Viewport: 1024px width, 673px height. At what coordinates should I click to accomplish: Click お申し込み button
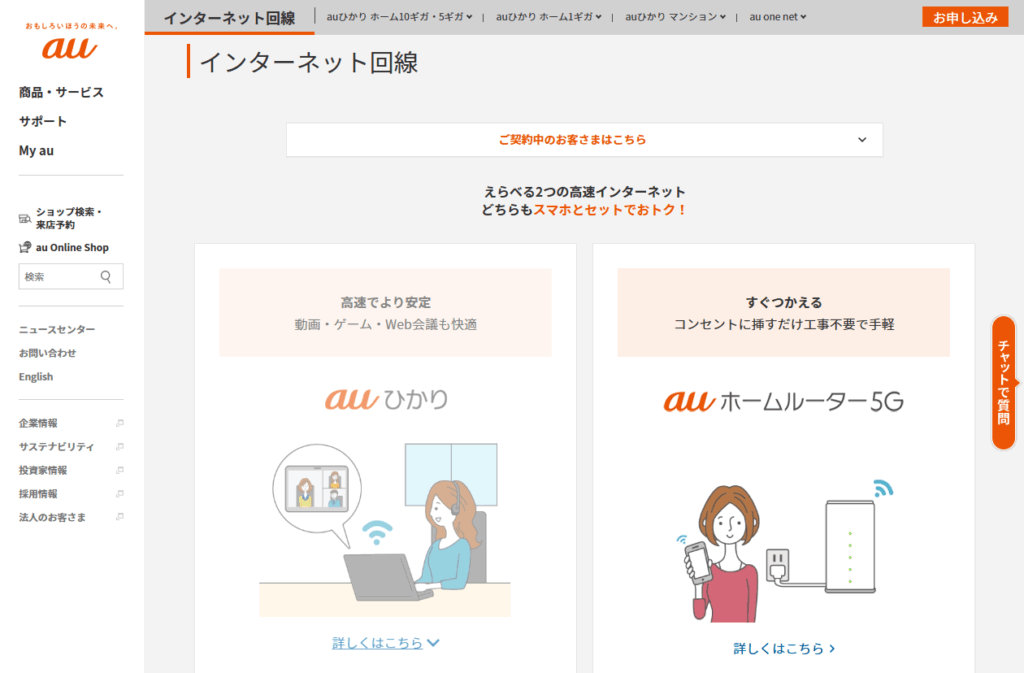(x=965, y=18)
